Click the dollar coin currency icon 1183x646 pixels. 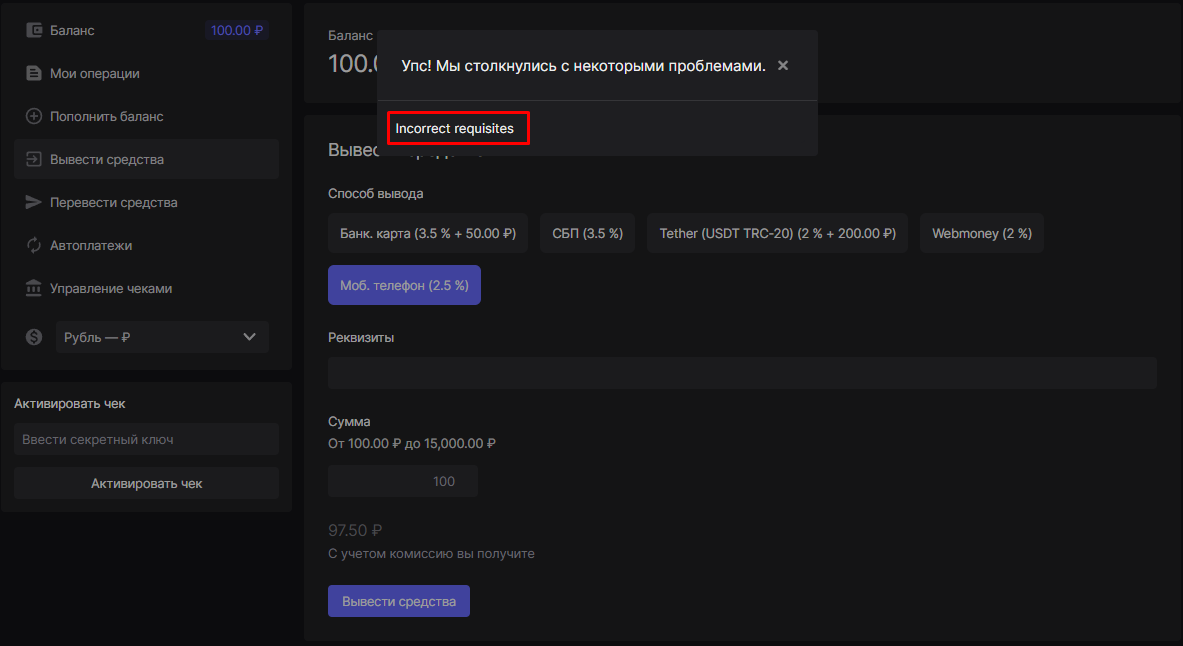pos(34,338)
